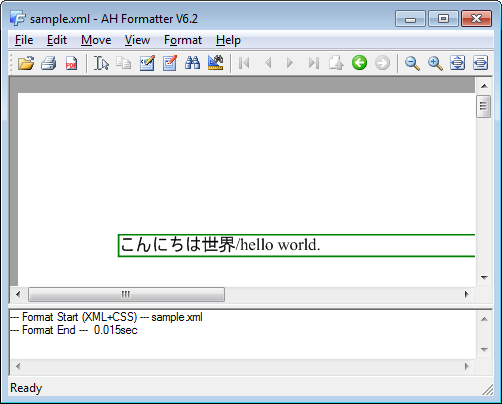The image size is (502, 404).
Task: Print the document using the printer icon
Action: coord(49,63)
